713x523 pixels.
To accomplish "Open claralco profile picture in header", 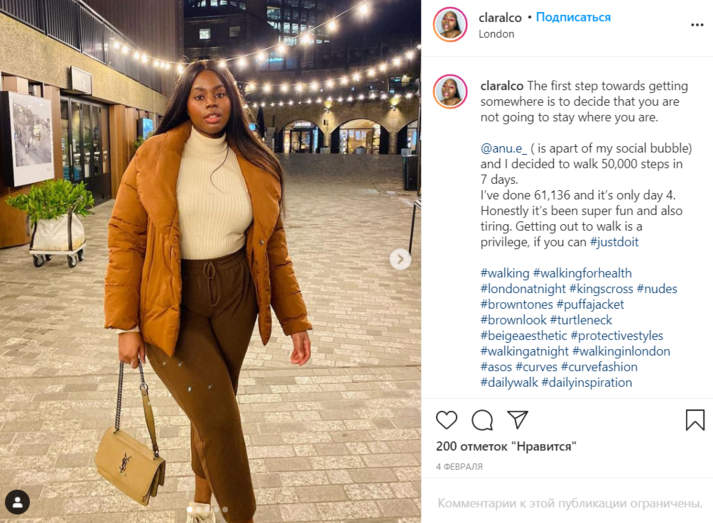I will pos(450,25).
